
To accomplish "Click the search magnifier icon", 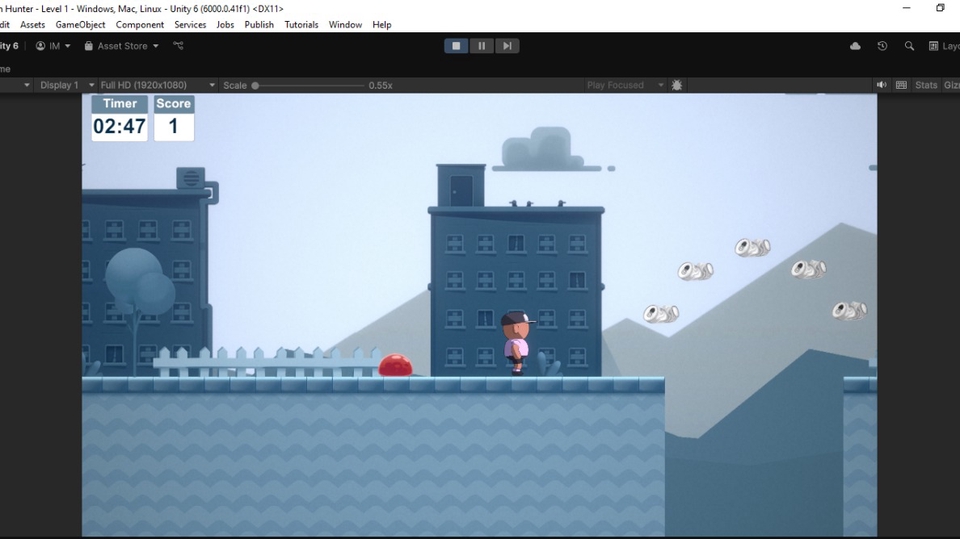I will pyautogui.click(x=909, y=46).
